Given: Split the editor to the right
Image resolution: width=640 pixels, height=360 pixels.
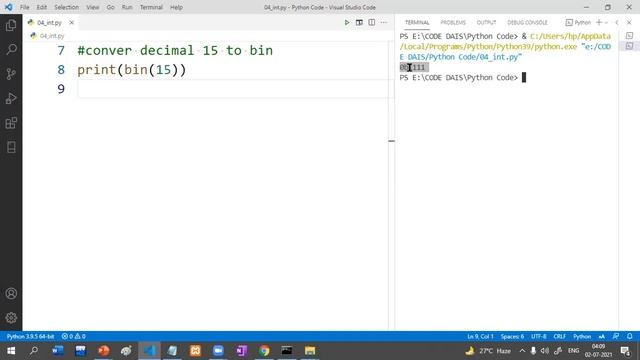Looking at the screenshot, I should click(371, 22).
